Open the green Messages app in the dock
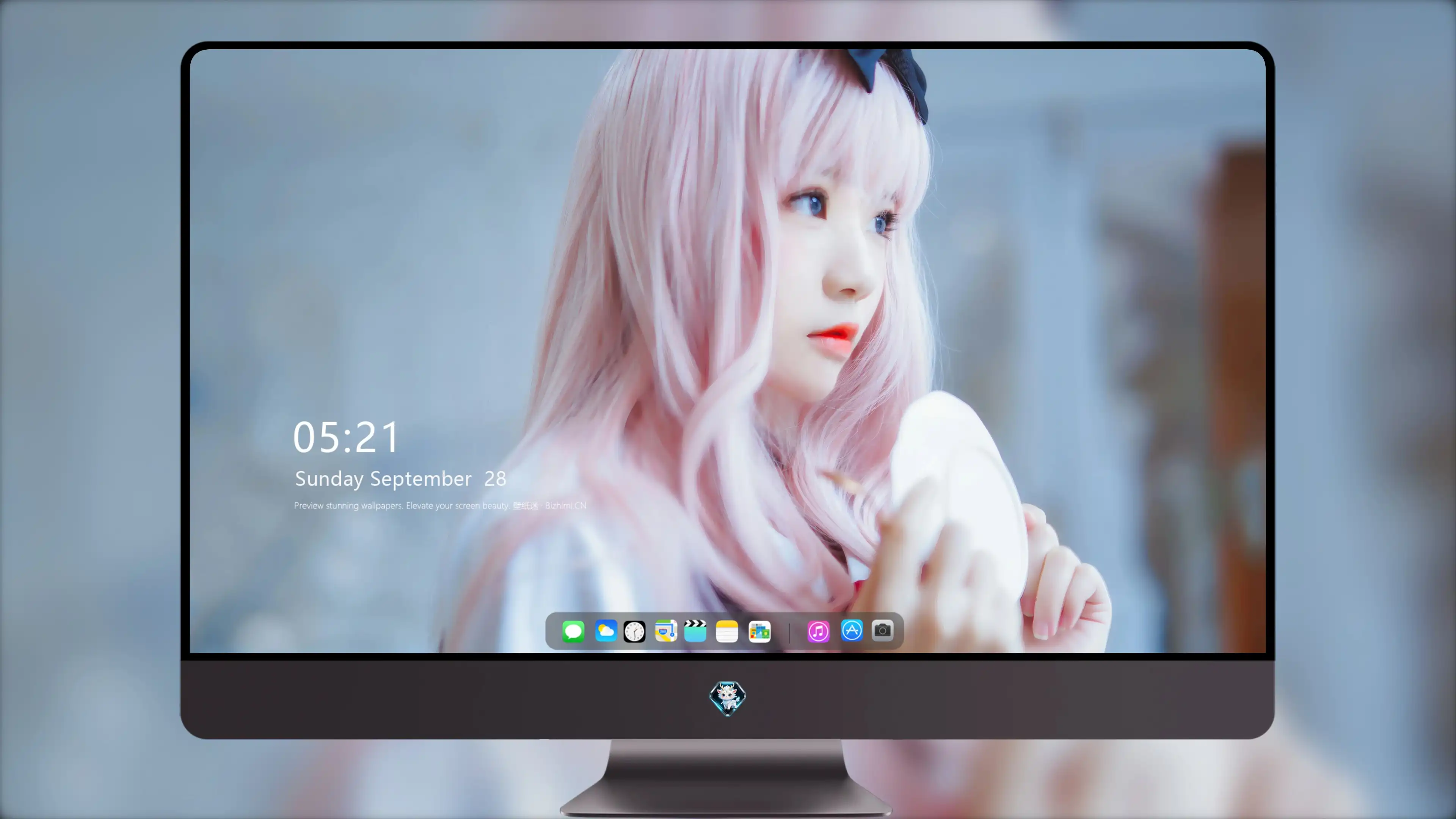Image resolution: width=1456 pixels, height=819 pixels. pos(573,631)
